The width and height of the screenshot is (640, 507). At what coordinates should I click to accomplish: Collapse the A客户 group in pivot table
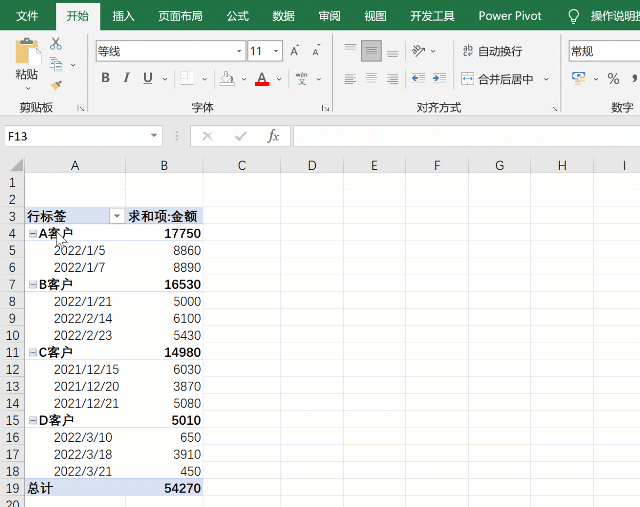pos(32,234)
